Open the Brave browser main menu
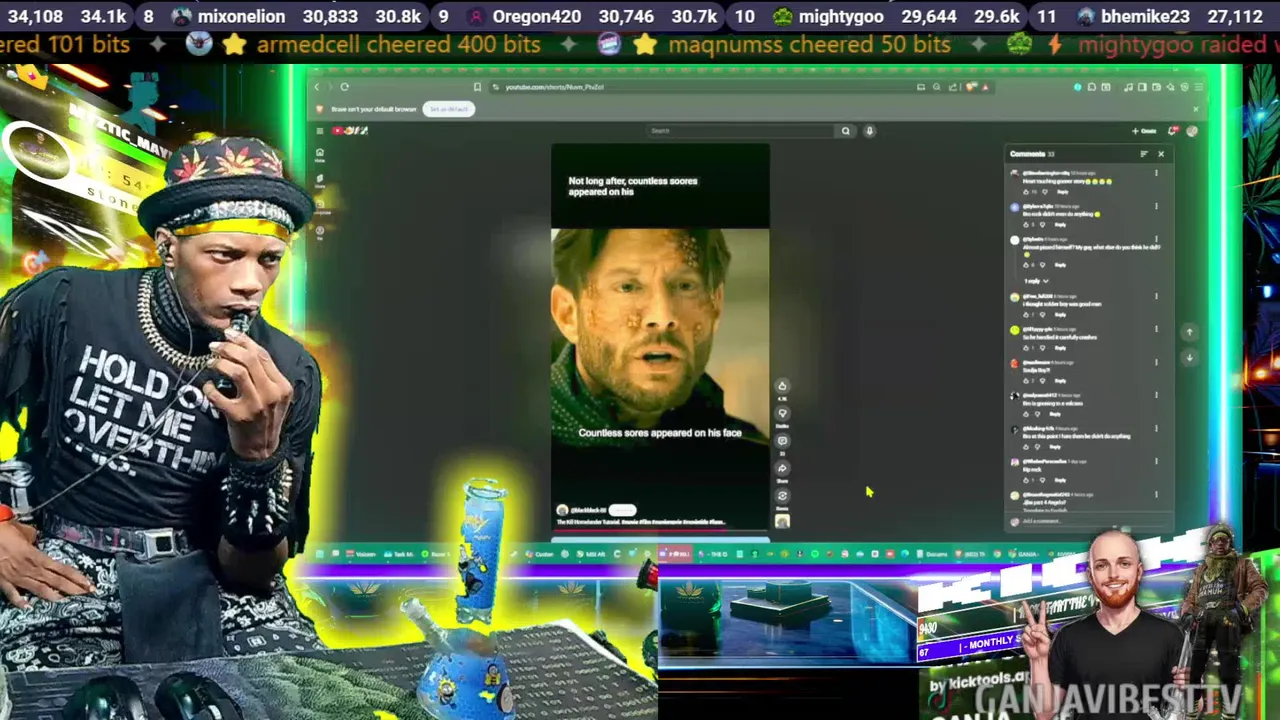Image resolution: width=1280 pixels, height=720 pixels. [x=1199, y=87]
